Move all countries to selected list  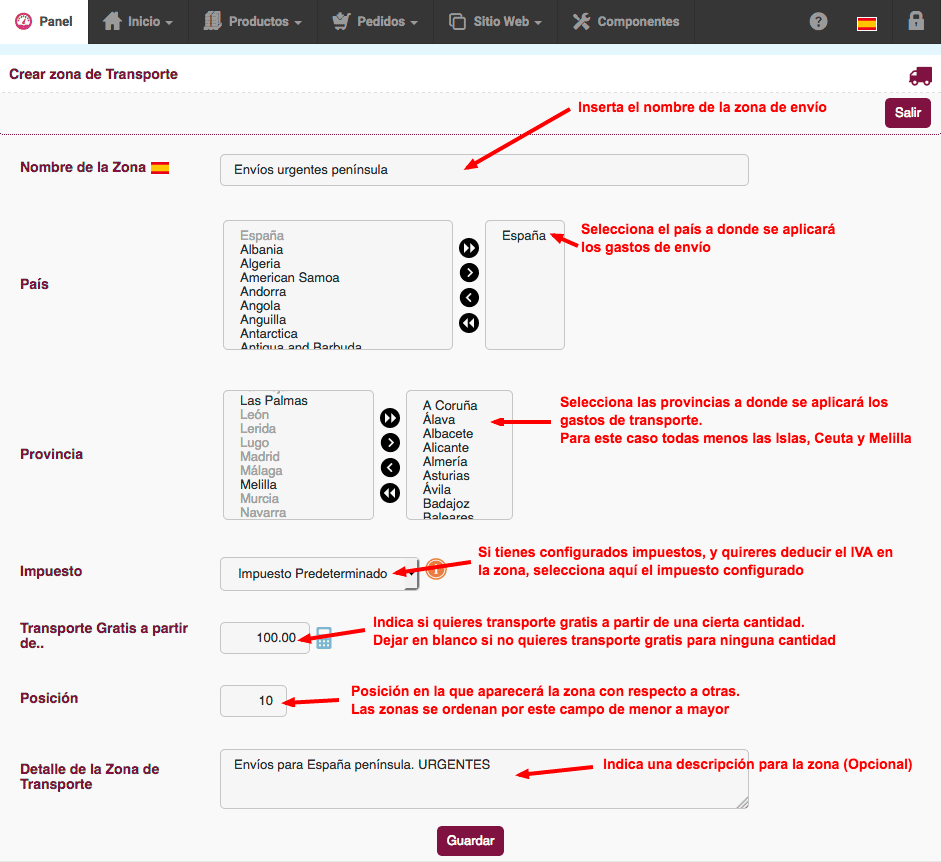pos(469,248)
